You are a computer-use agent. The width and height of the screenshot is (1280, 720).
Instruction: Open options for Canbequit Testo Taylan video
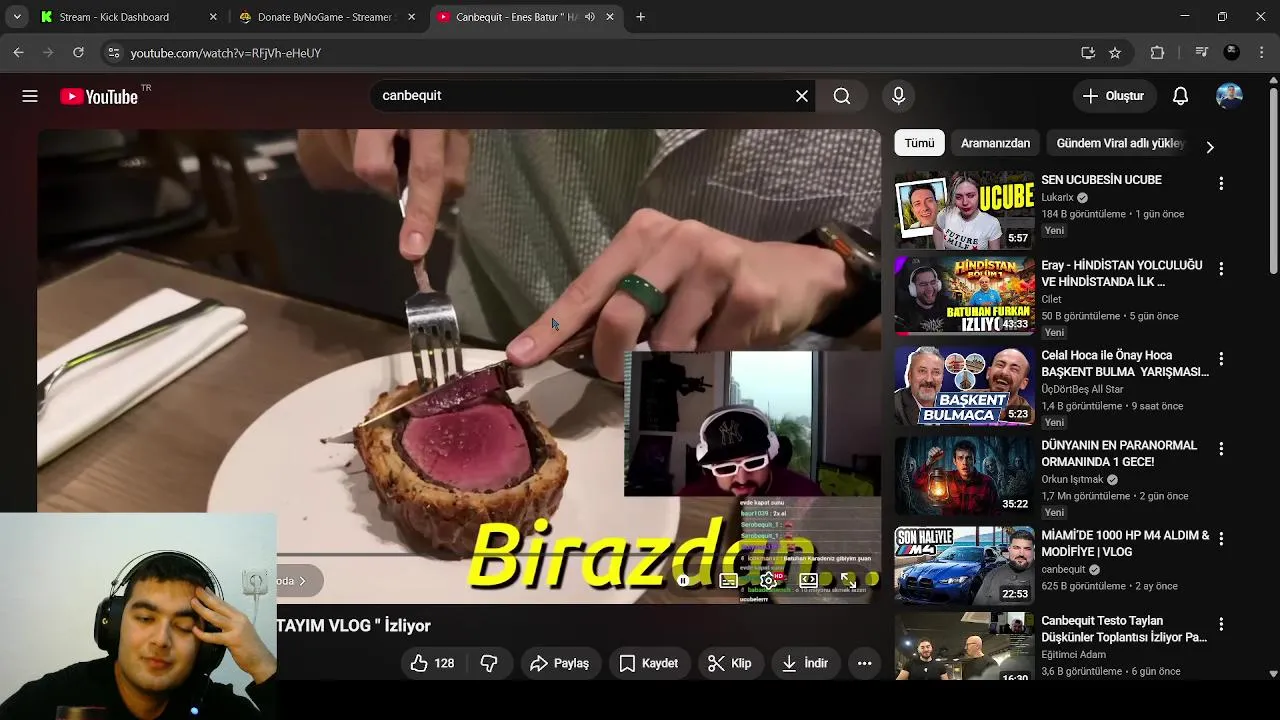click(1220, 625)
